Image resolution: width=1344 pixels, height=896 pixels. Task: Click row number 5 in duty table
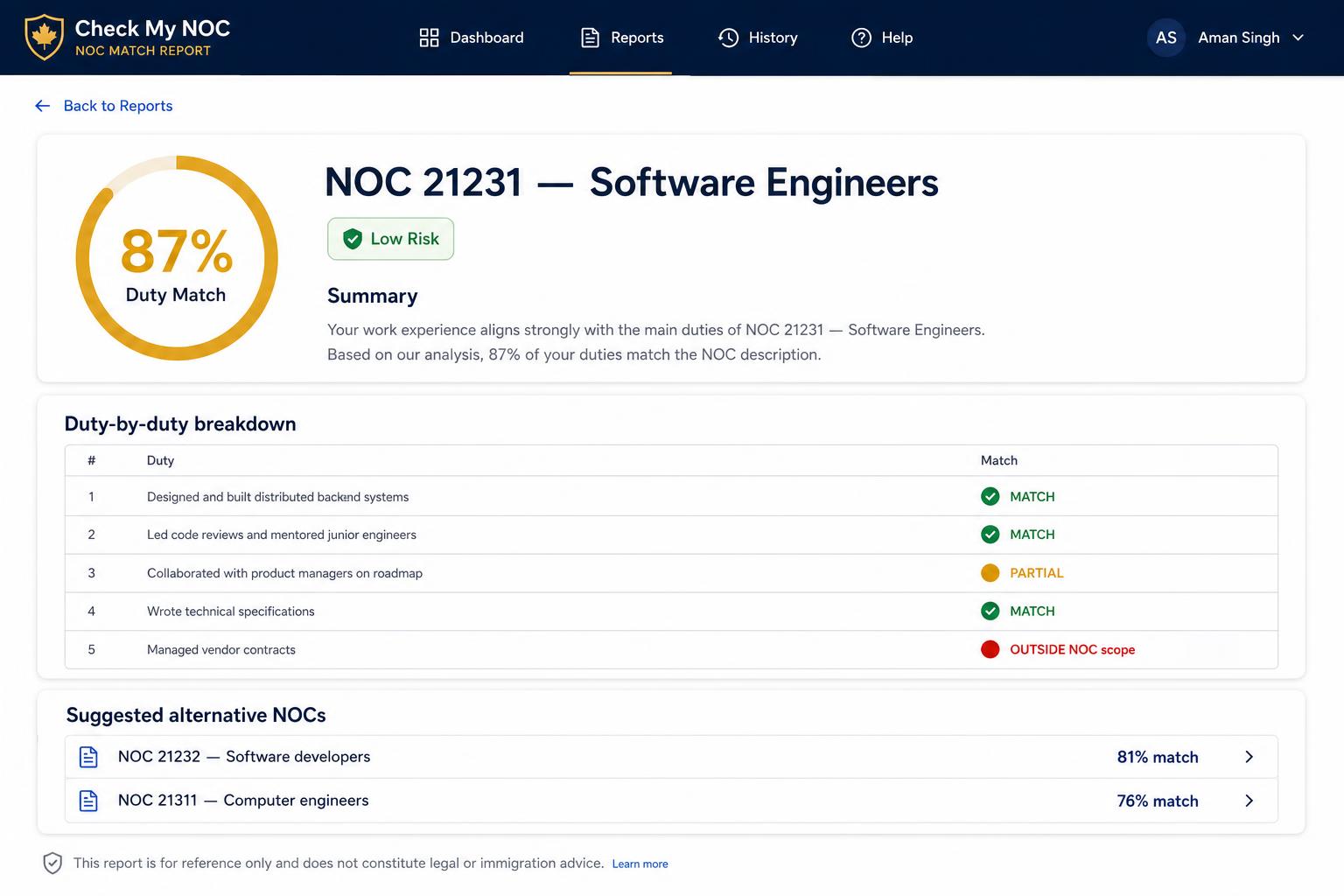pos(91,649)
